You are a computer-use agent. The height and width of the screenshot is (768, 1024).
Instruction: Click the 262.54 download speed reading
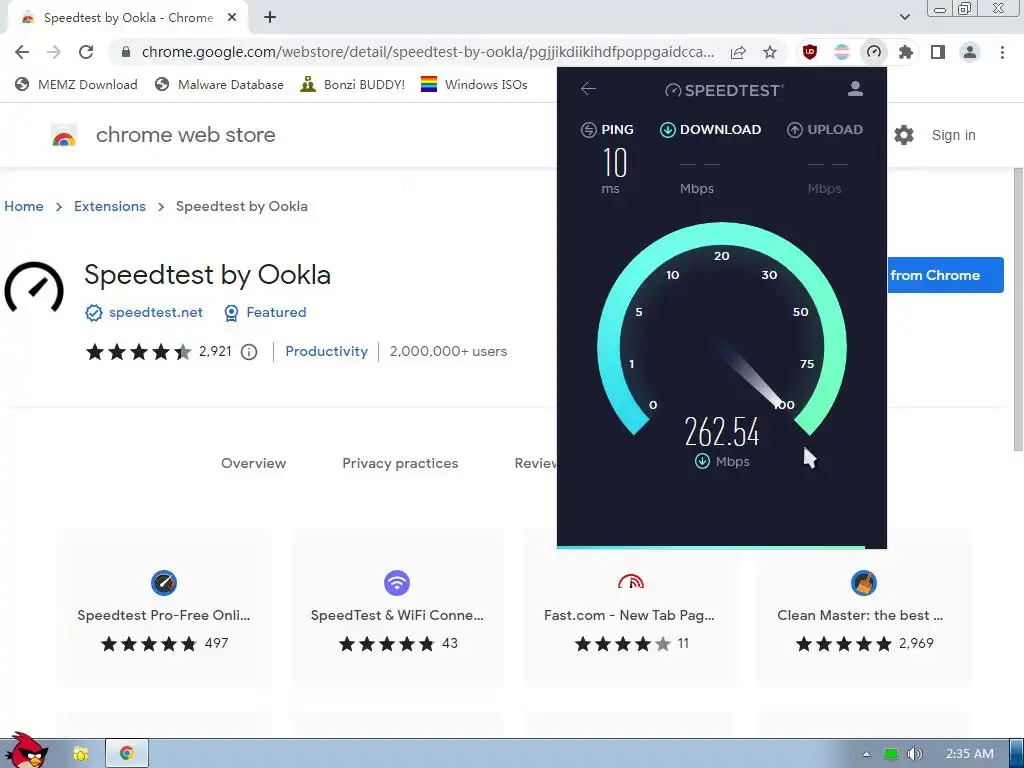click(x=722, y=432)
